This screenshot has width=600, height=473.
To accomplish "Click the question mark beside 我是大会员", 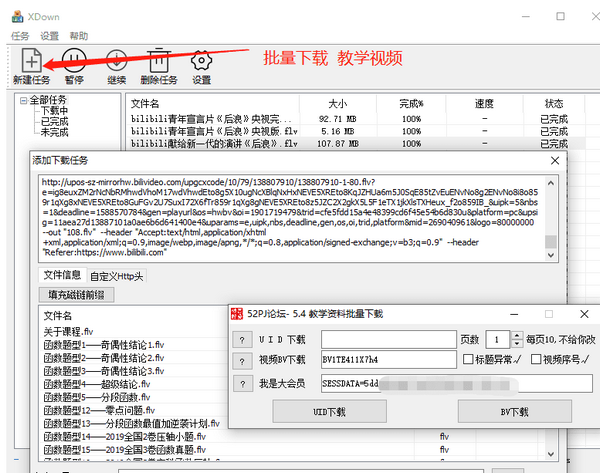I will pyautogui.click(x=241, y=383).
